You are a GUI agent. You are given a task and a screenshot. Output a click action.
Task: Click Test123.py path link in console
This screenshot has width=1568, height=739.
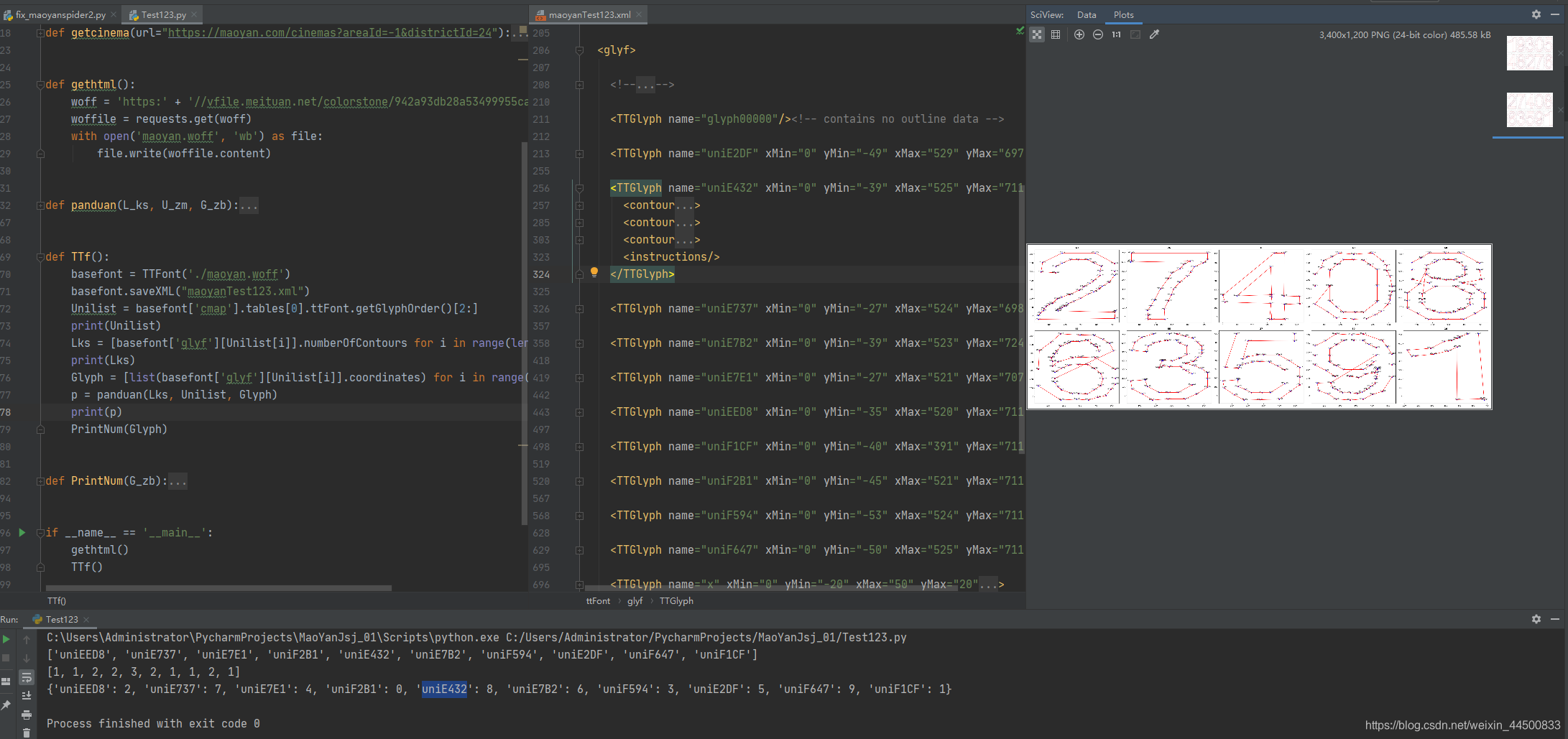[706, 638]
